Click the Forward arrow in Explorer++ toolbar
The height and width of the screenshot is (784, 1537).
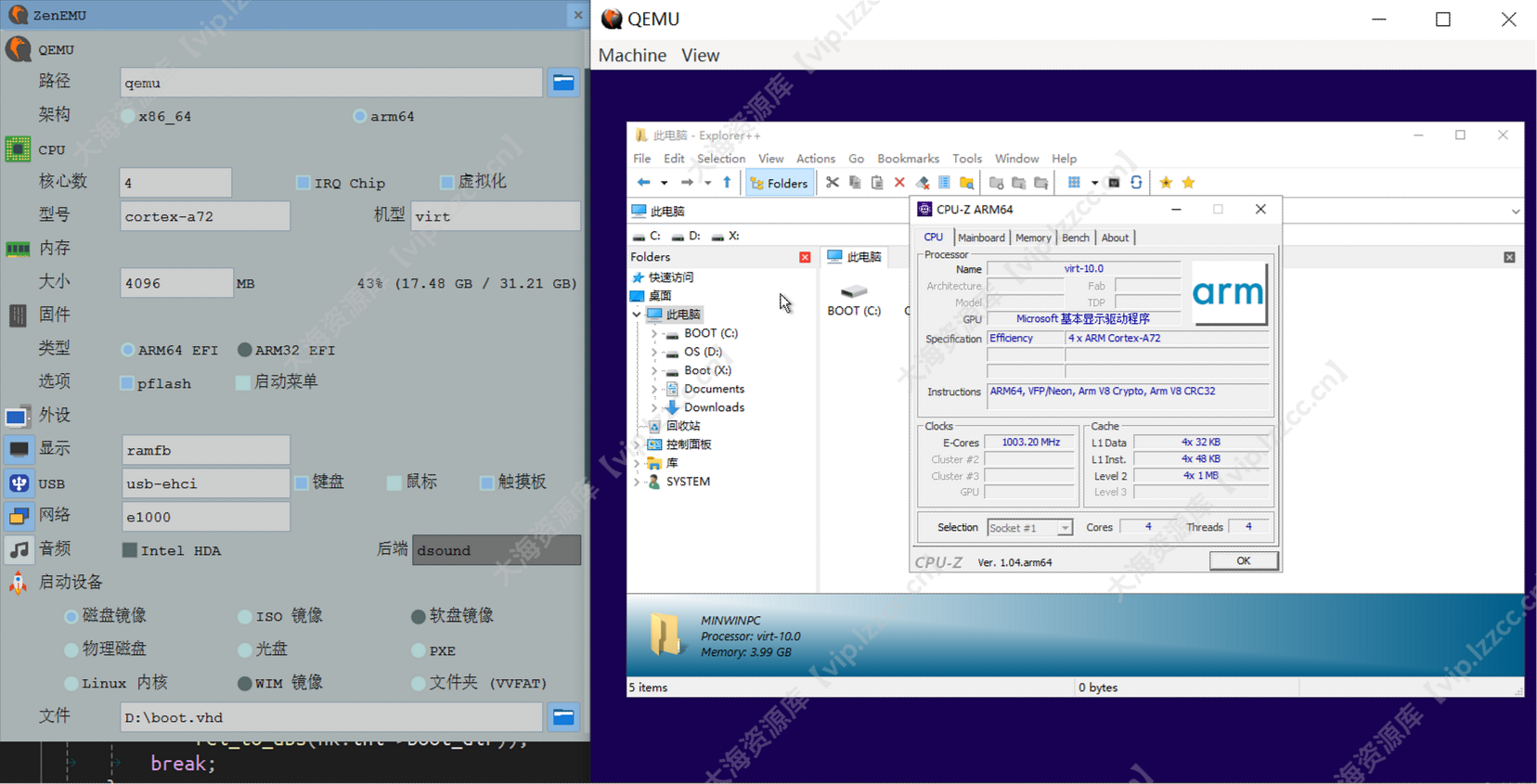click(687, 183)
